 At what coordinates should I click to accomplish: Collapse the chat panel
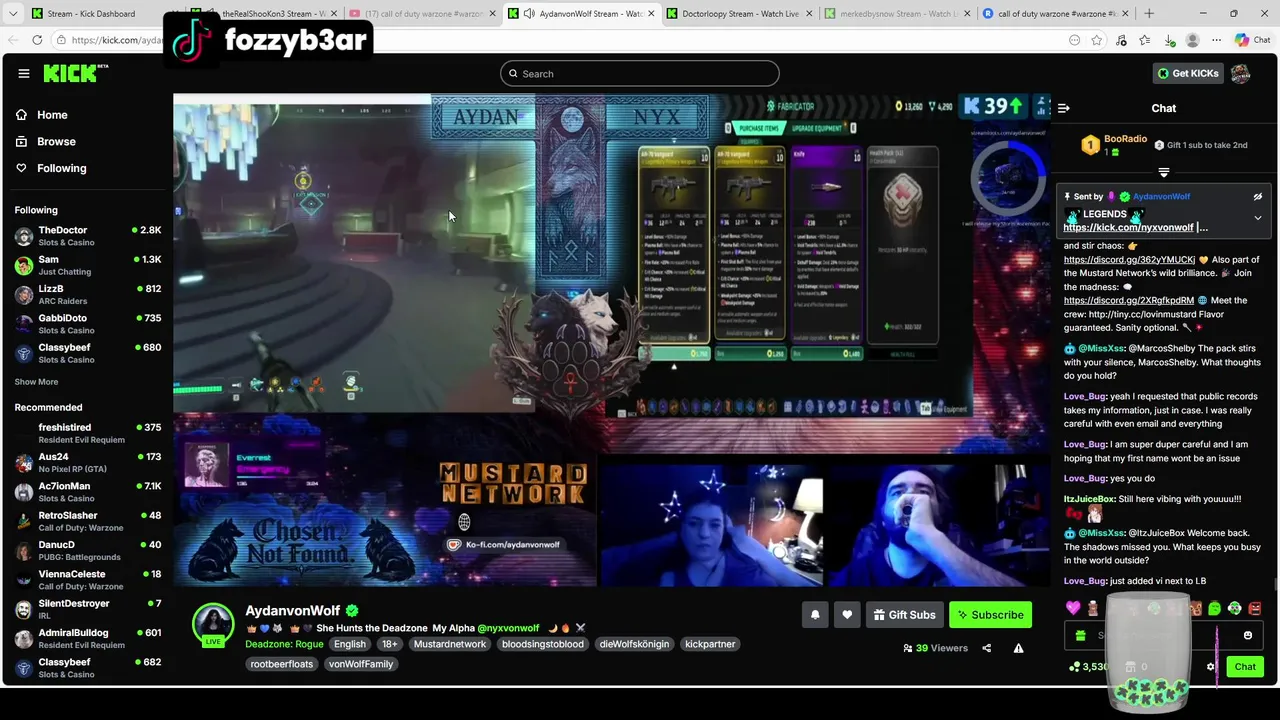(x=1064, y=108)
